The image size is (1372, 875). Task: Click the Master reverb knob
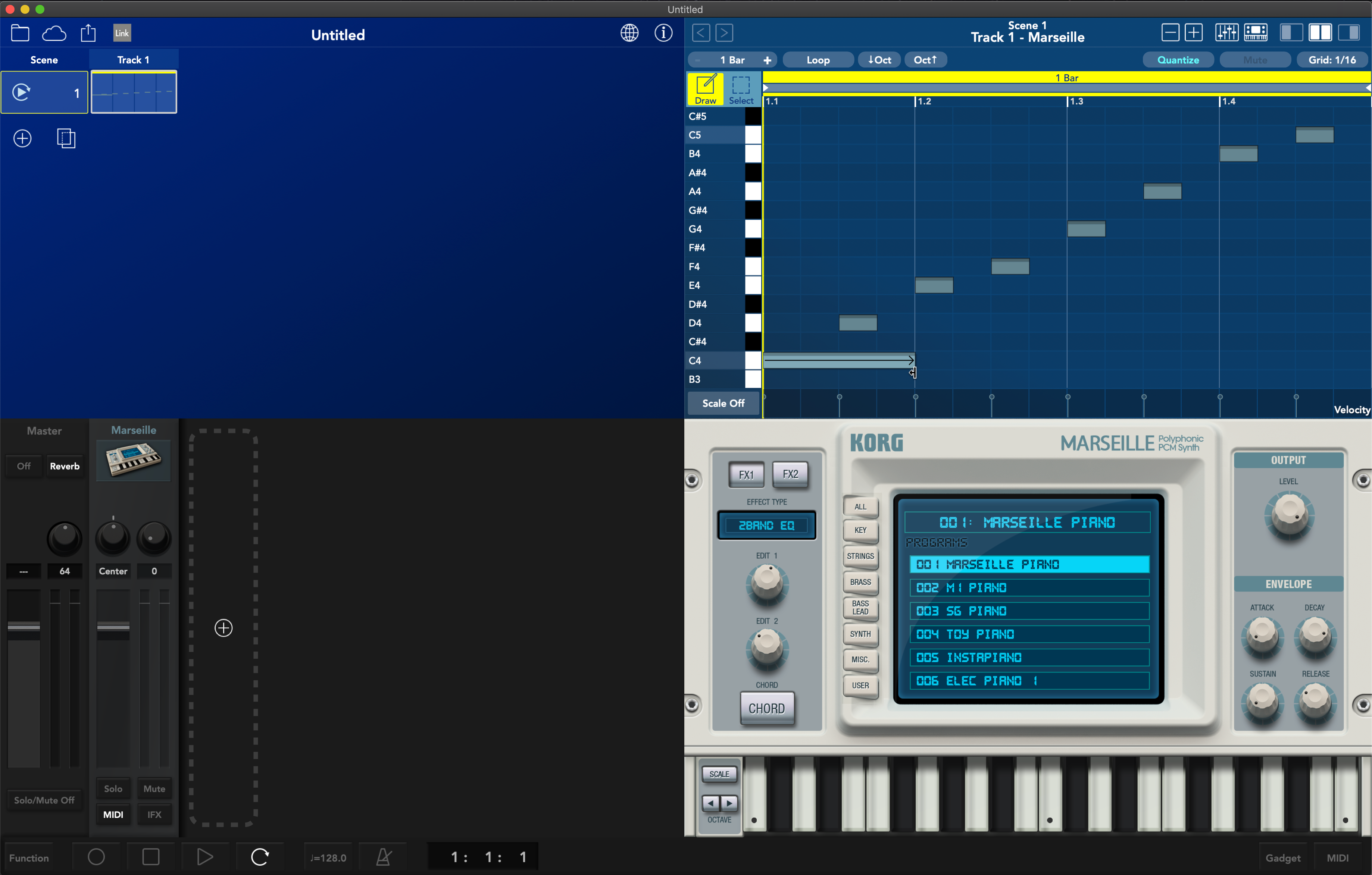point(65,538)
